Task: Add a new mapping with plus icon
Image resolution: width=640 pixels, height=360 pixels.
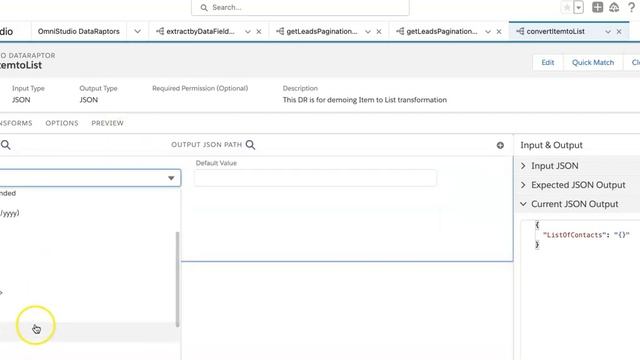Action: 500,145
